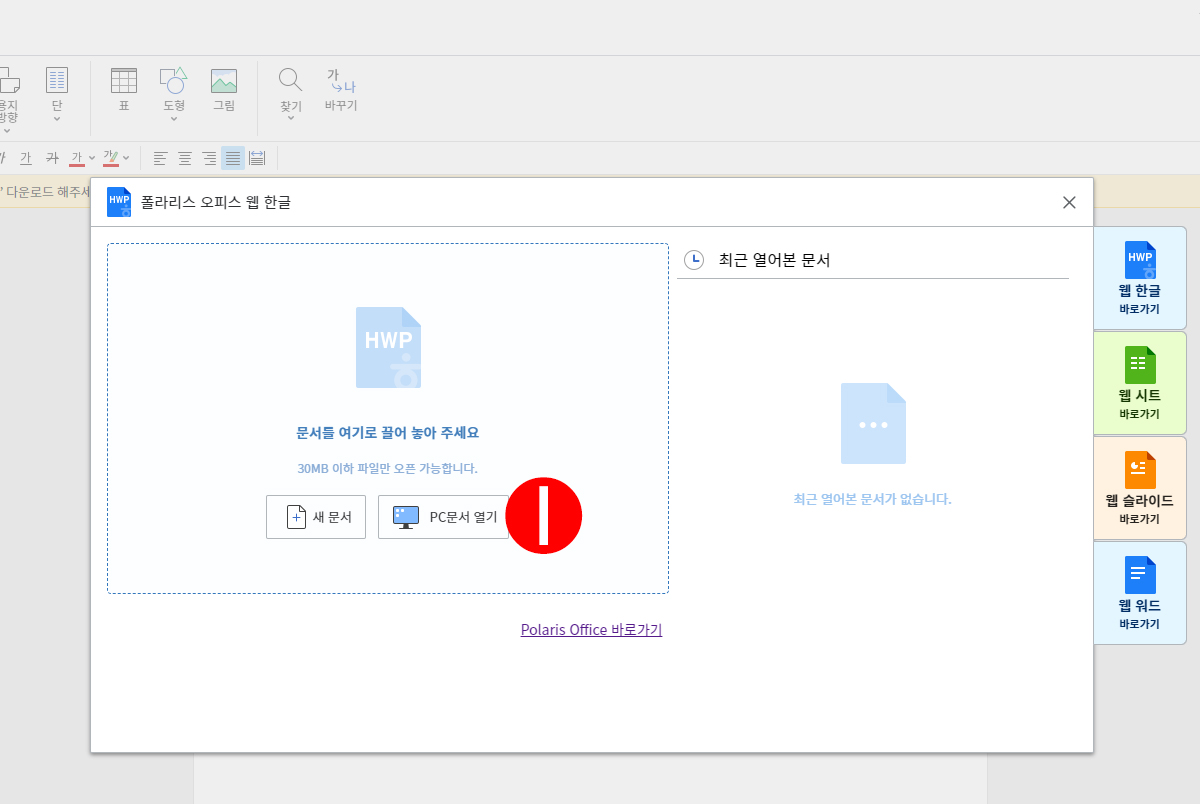Image resolution: width=1200 pixels, height=804 pixels.
Task: Click the empty document placeholder icon
Action: point(873,423)
